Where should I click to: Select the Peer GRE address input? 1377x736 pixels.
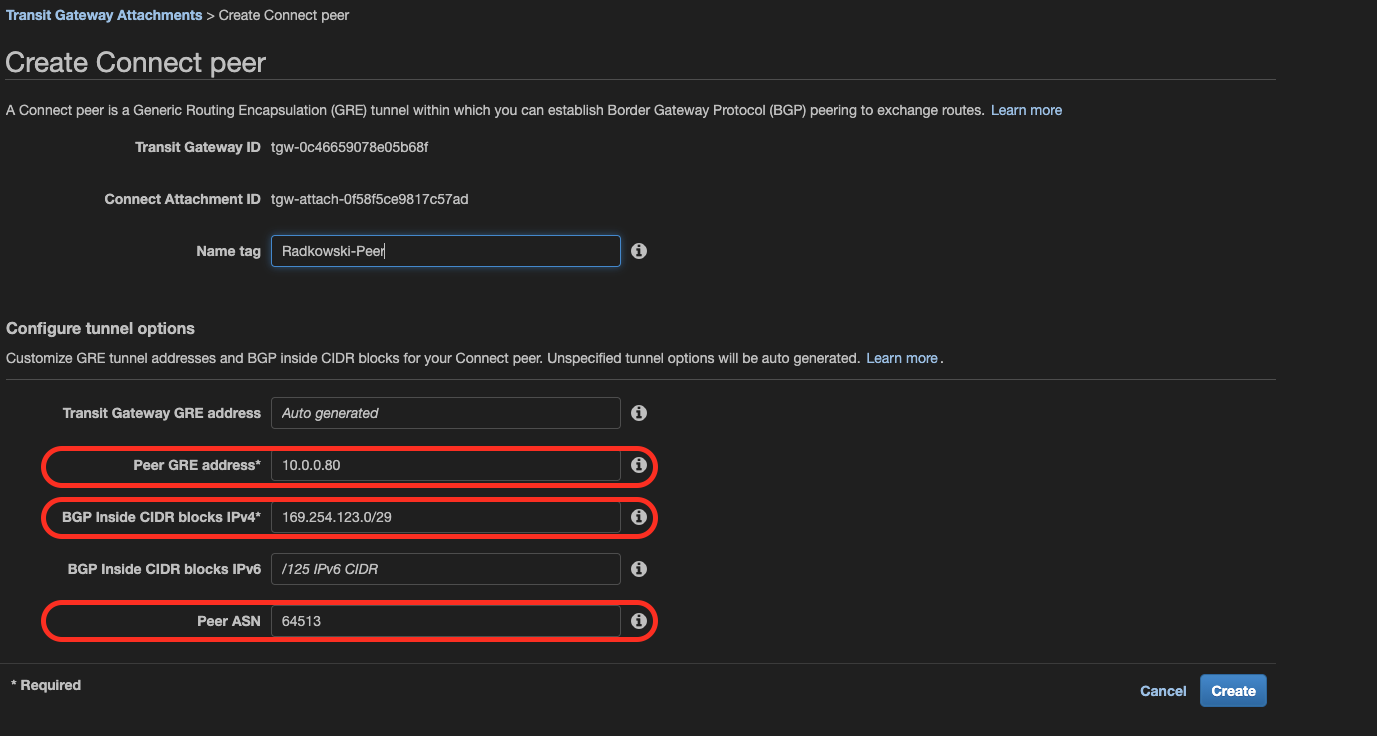coord(446,465)
